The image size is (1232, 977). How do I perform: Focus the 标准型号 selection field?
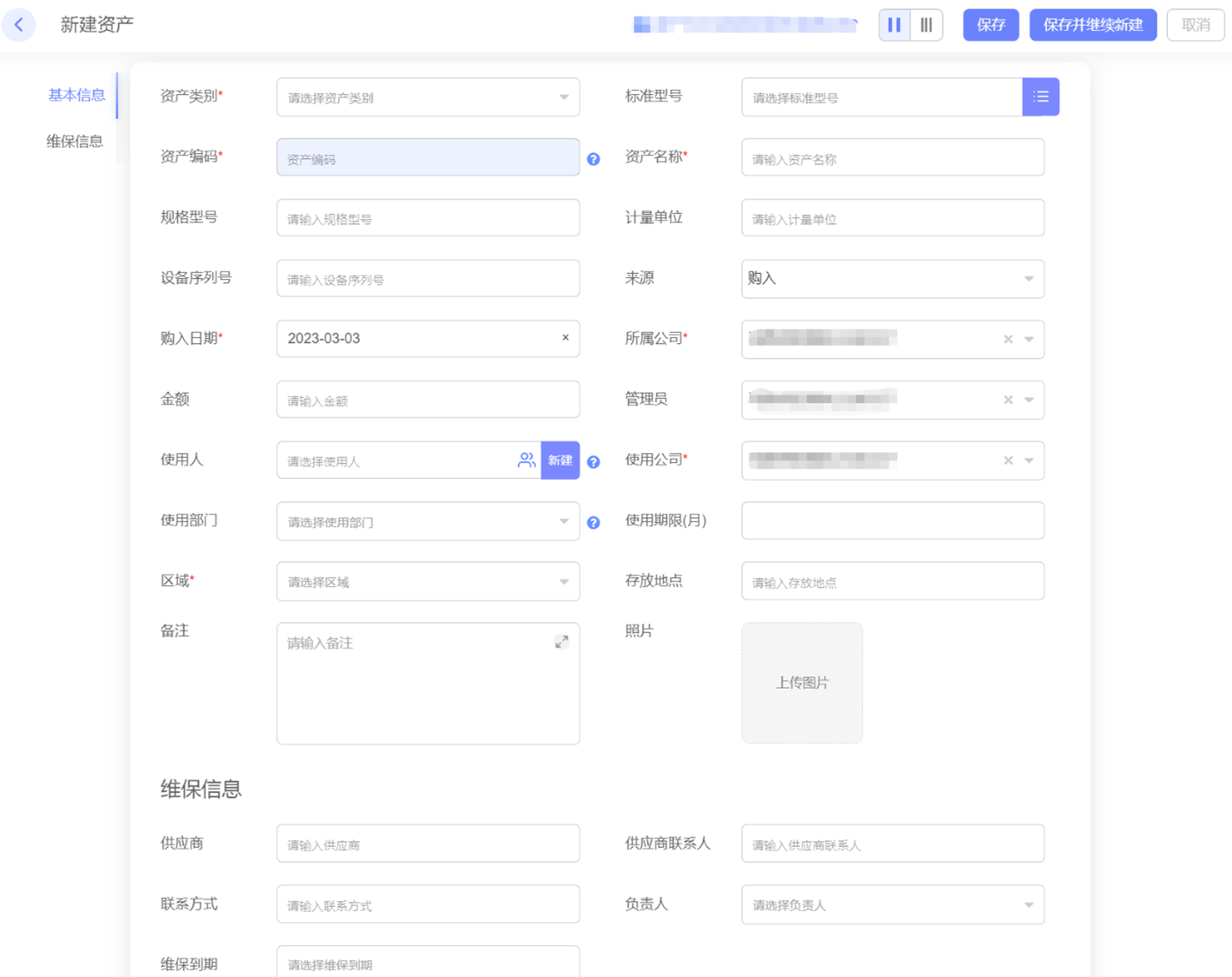coord(882,98)
